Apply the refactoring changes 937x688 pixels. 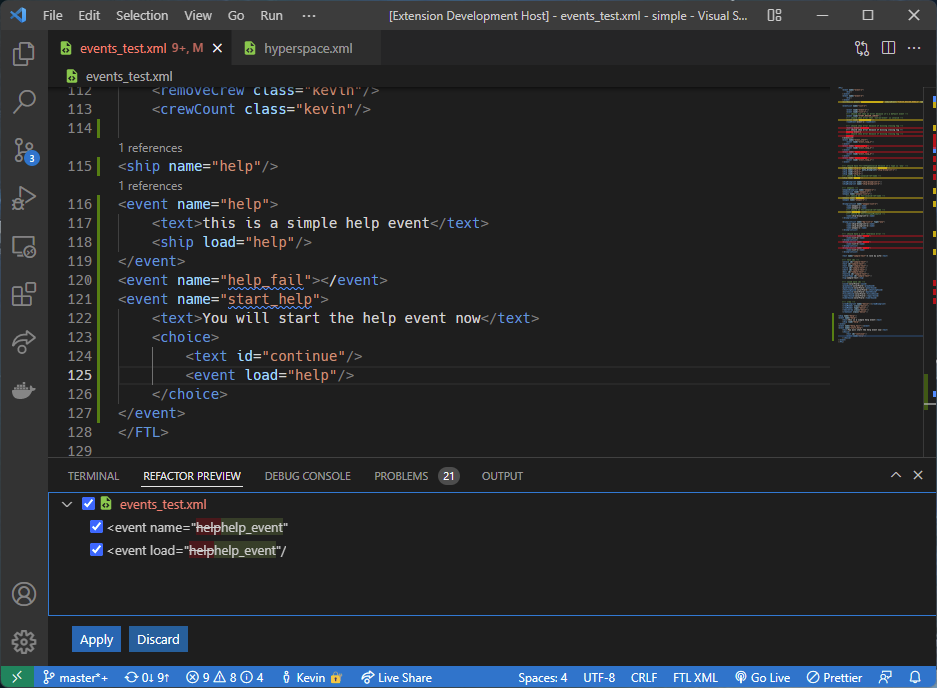96,640
